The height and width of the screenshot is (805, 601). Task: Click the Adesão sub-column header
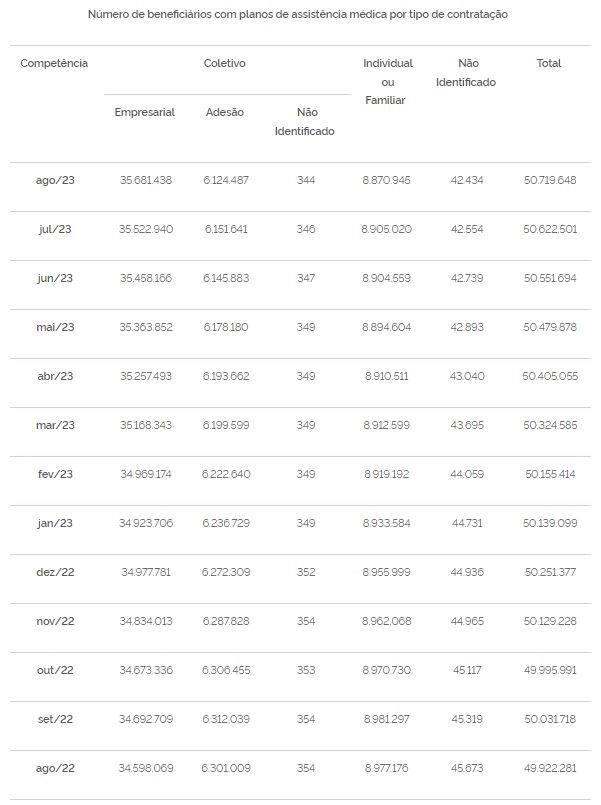click(224, 112)
